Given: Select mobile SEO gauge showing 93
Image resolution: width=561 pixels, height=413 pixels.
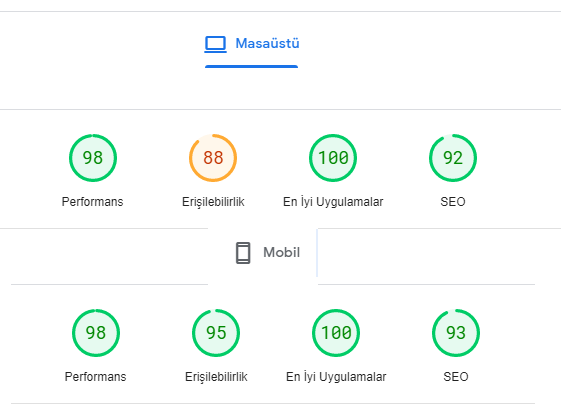Looking at the screenshot, I should [456, 333].
